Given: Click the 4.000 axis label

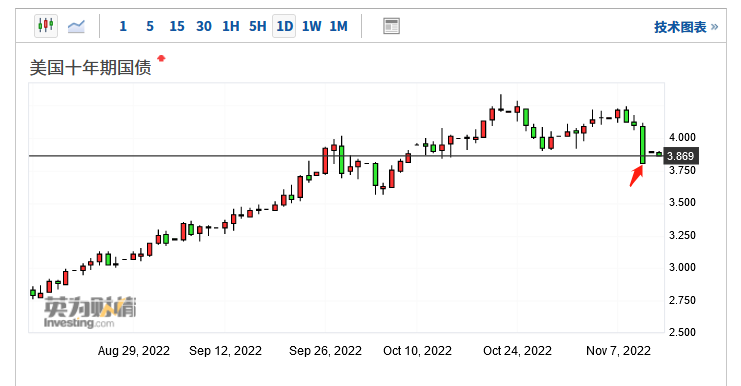Looking at the screenshot, I should click(x=682, y=137).
